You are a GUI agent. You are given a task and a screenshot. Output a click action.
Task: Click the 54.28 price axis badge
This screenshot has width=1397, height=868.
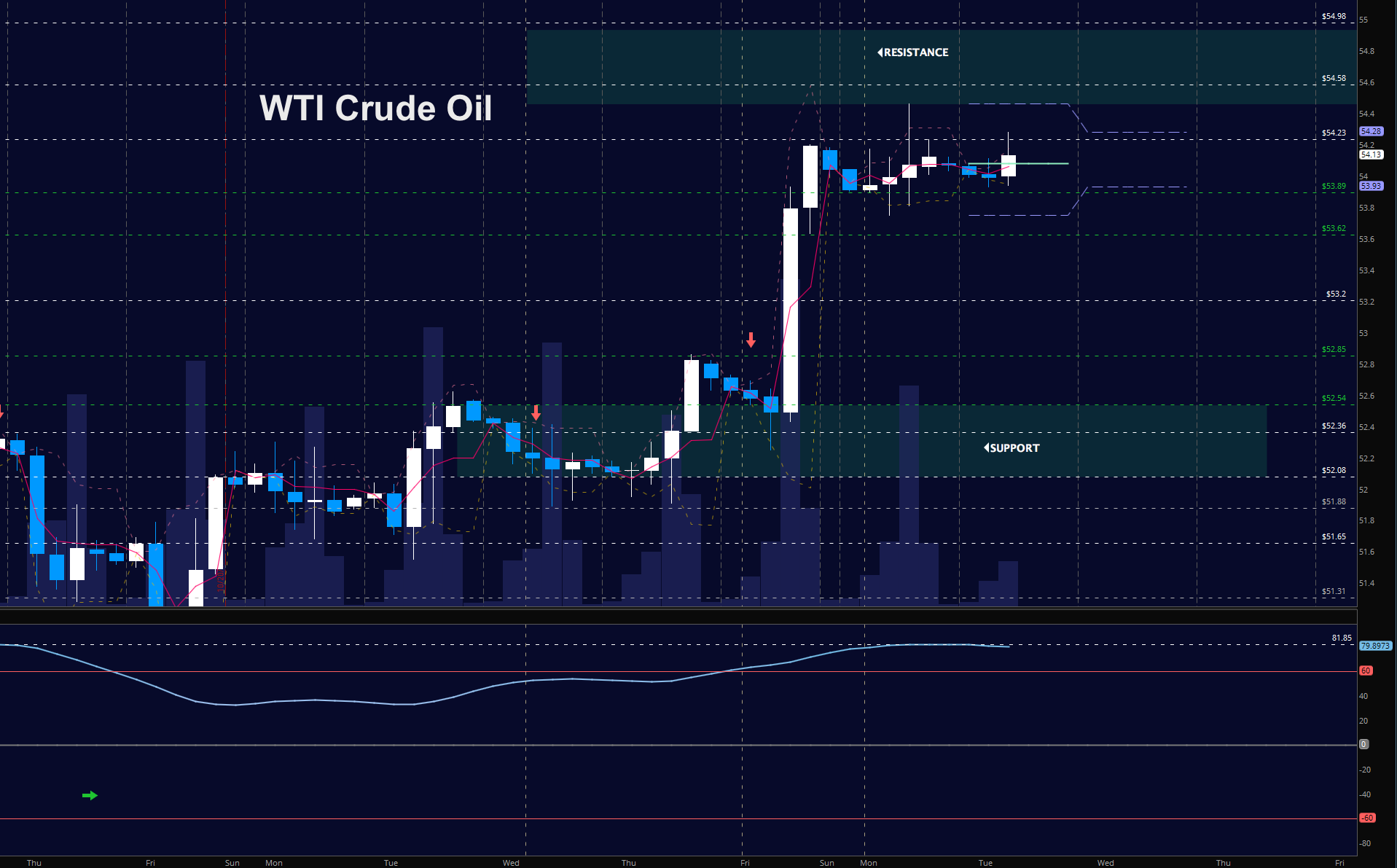tap(1371, 131)
